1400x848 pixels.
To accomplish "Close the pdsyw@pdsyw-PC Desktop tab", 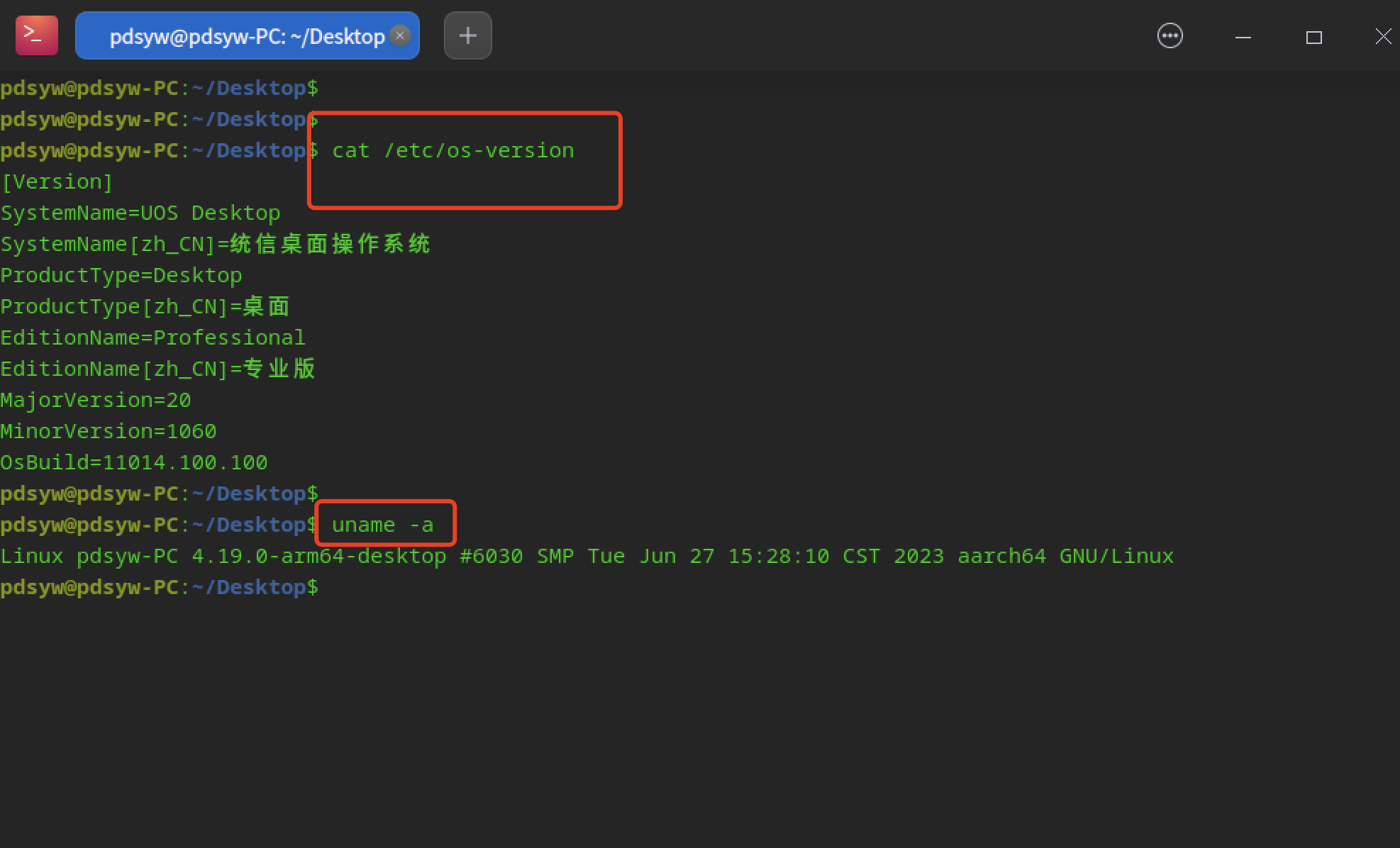I will pos(400,35).
